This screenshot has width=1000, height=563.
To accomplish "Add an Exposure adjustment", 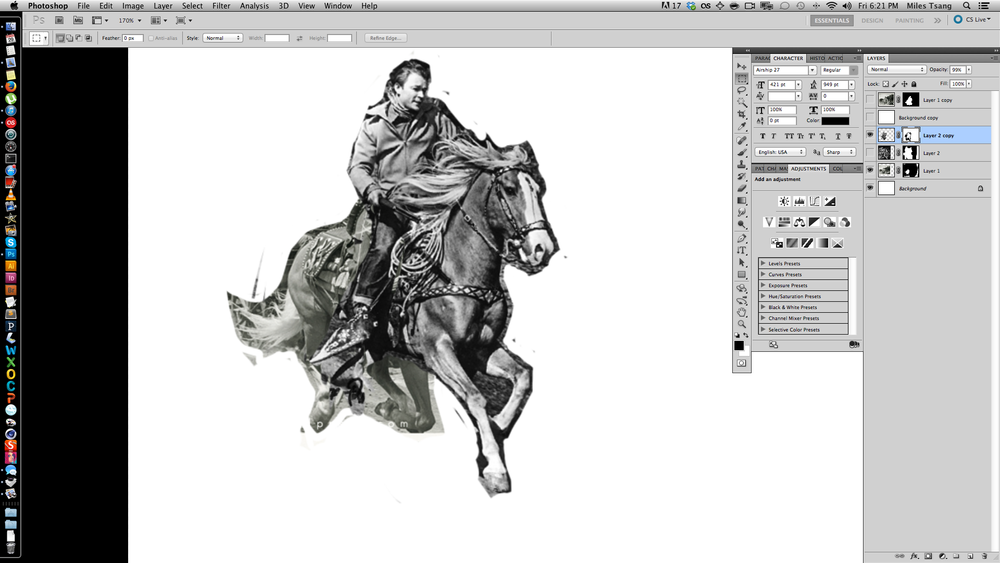I will point(830,201).
